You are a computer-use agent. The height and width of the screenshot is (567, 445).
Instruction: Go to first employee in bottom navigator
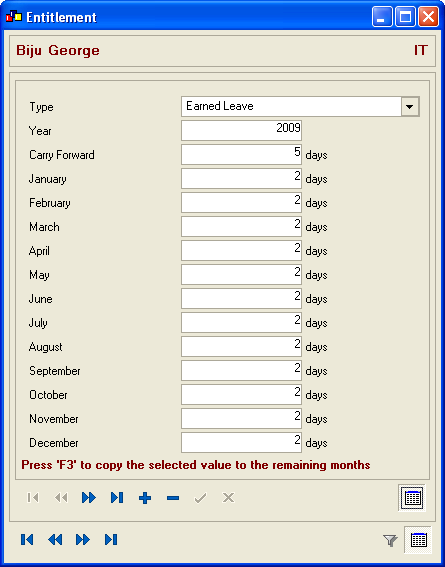tap(27, 540)
